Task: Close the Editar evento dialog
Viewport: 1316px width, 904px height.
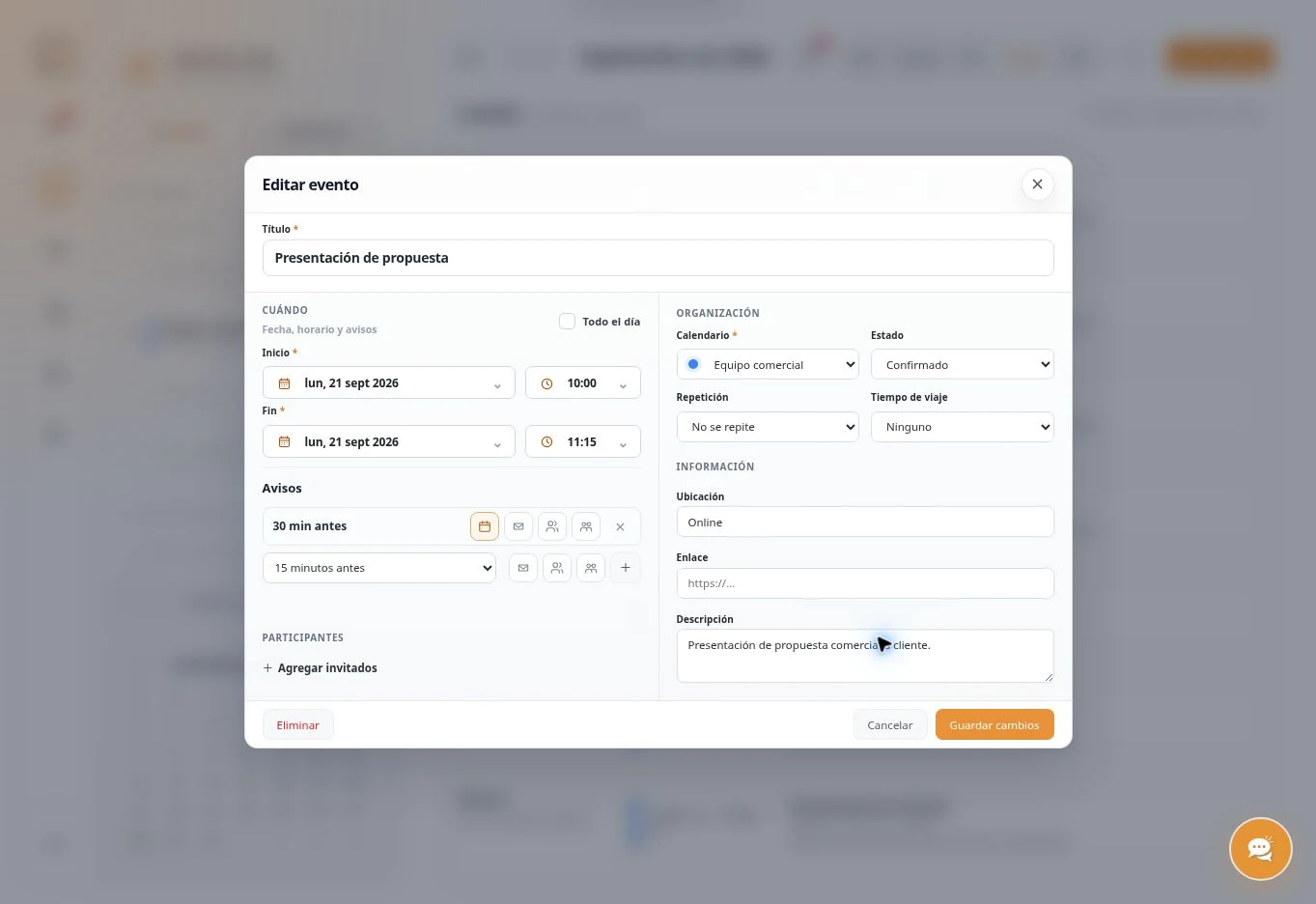Action: pos(1037,184)
